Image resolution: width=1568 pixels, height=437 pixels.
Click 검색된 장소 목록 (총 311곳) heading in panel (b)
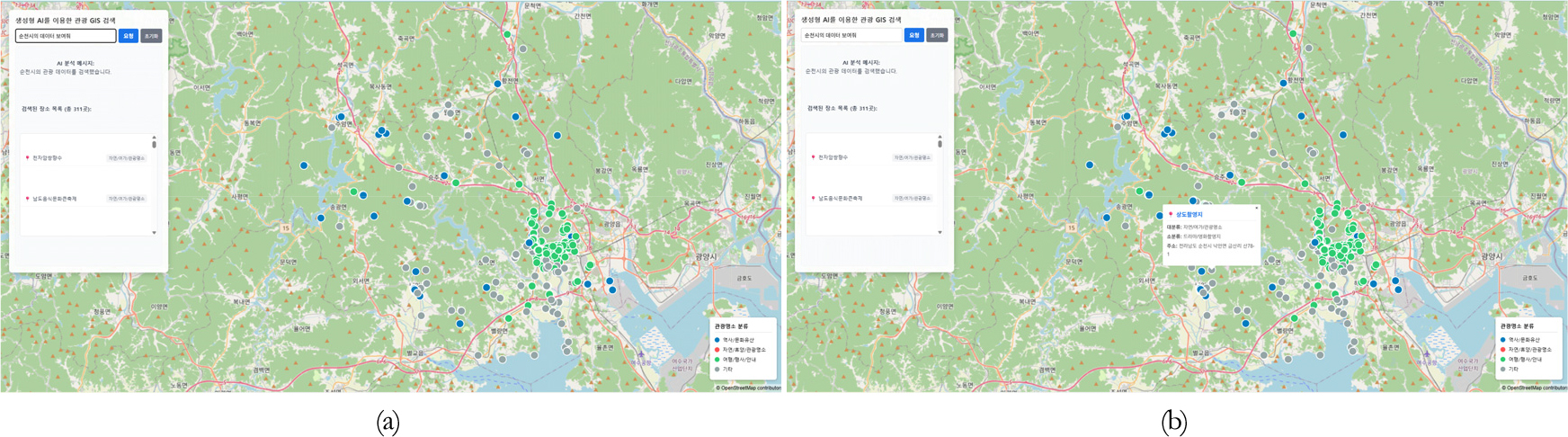pos(842,109)
